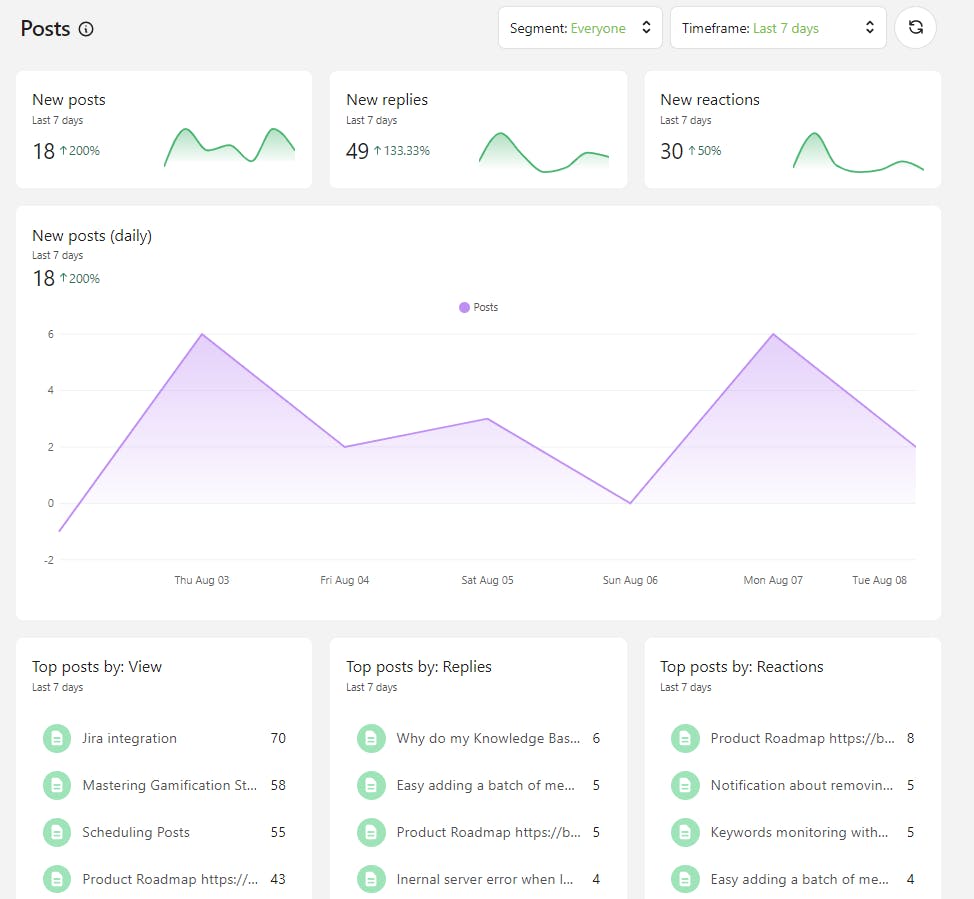Click the document icon next to Scheduling Posts
974x899 pixels.
(x=57, y=832)
